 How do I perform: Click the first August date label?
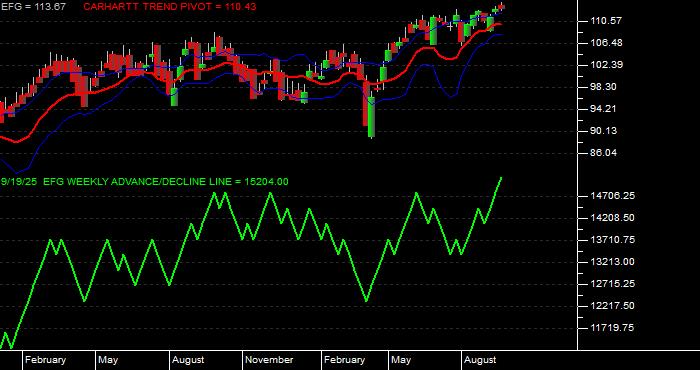(x=188, y=360)
